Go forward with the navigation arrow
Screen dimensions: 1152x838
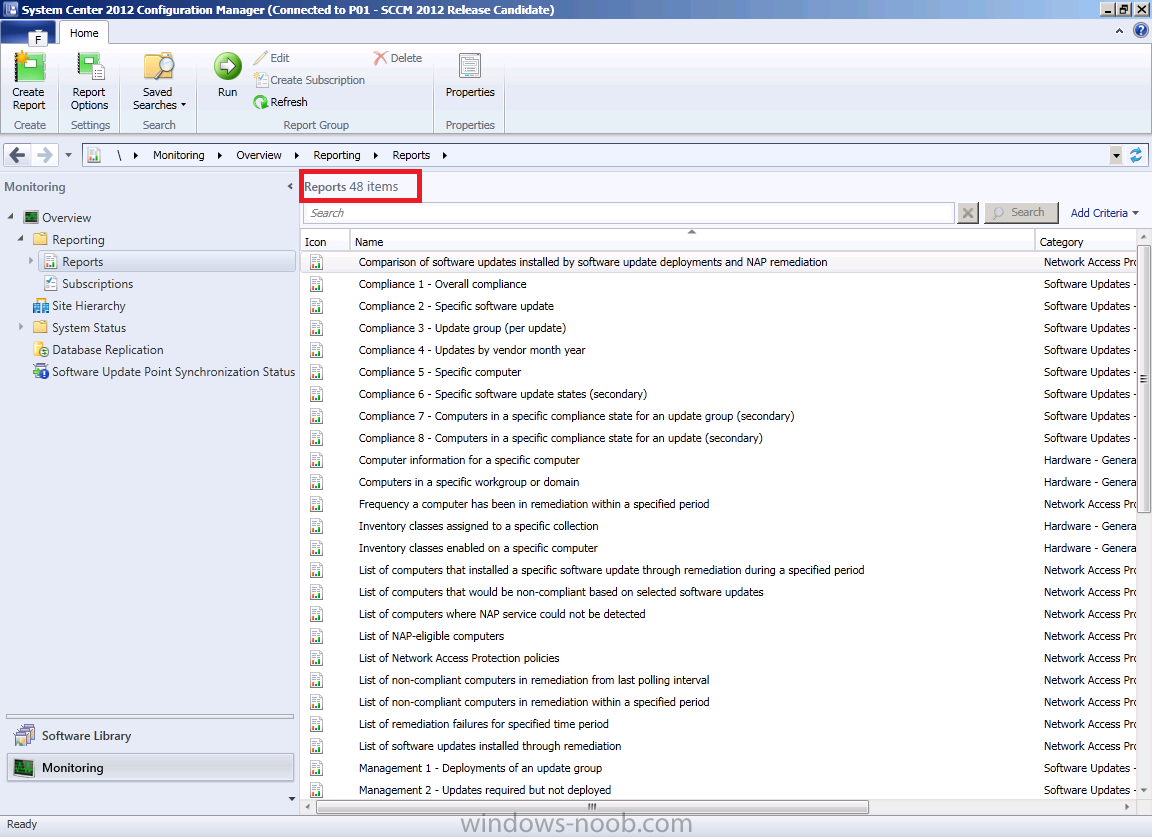click(44, 155)
